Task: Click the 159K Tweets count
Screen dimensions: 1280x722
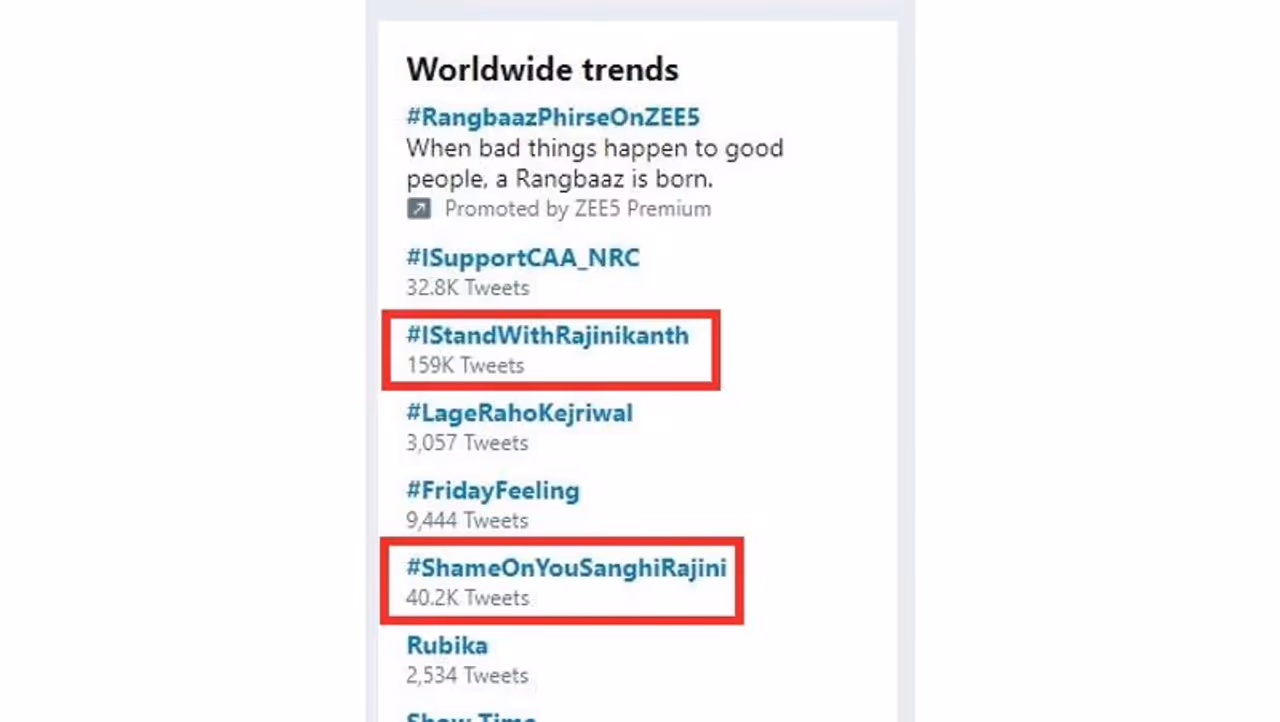Action: click(x=464, y=366)
